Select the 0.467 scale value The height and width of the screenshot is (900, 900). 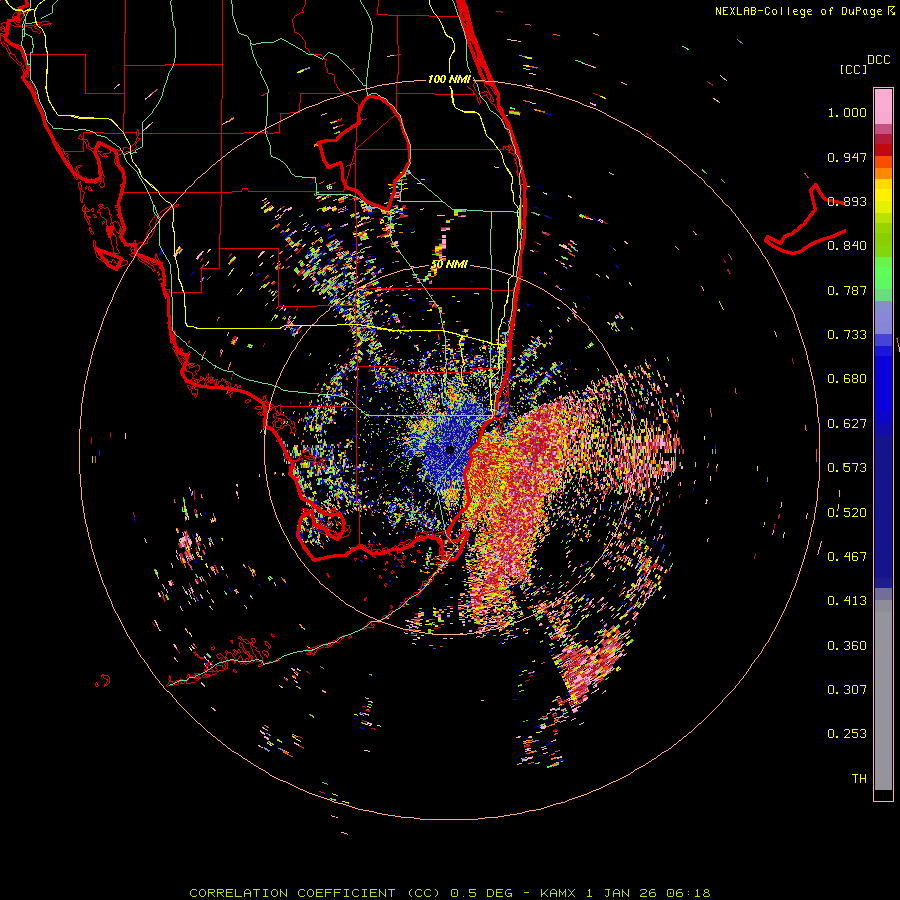pos(847,556)
